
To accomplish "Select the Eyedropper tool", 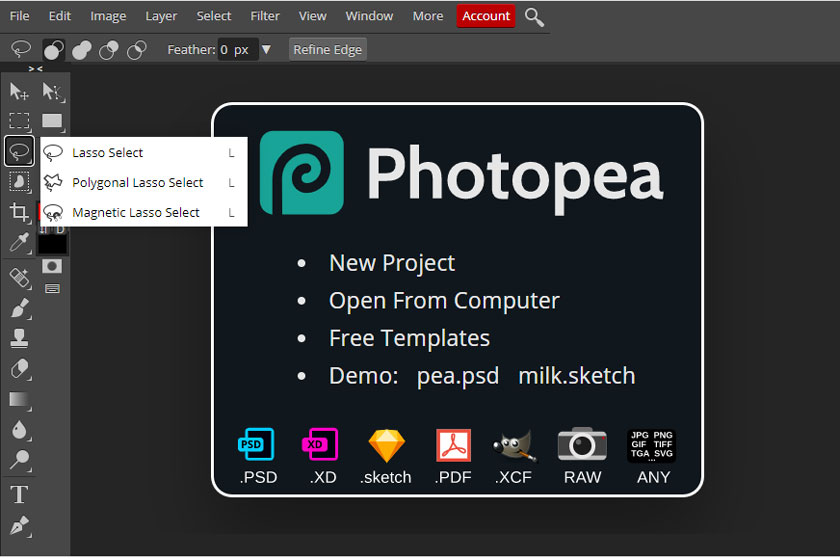I will (x=19, y=242).
